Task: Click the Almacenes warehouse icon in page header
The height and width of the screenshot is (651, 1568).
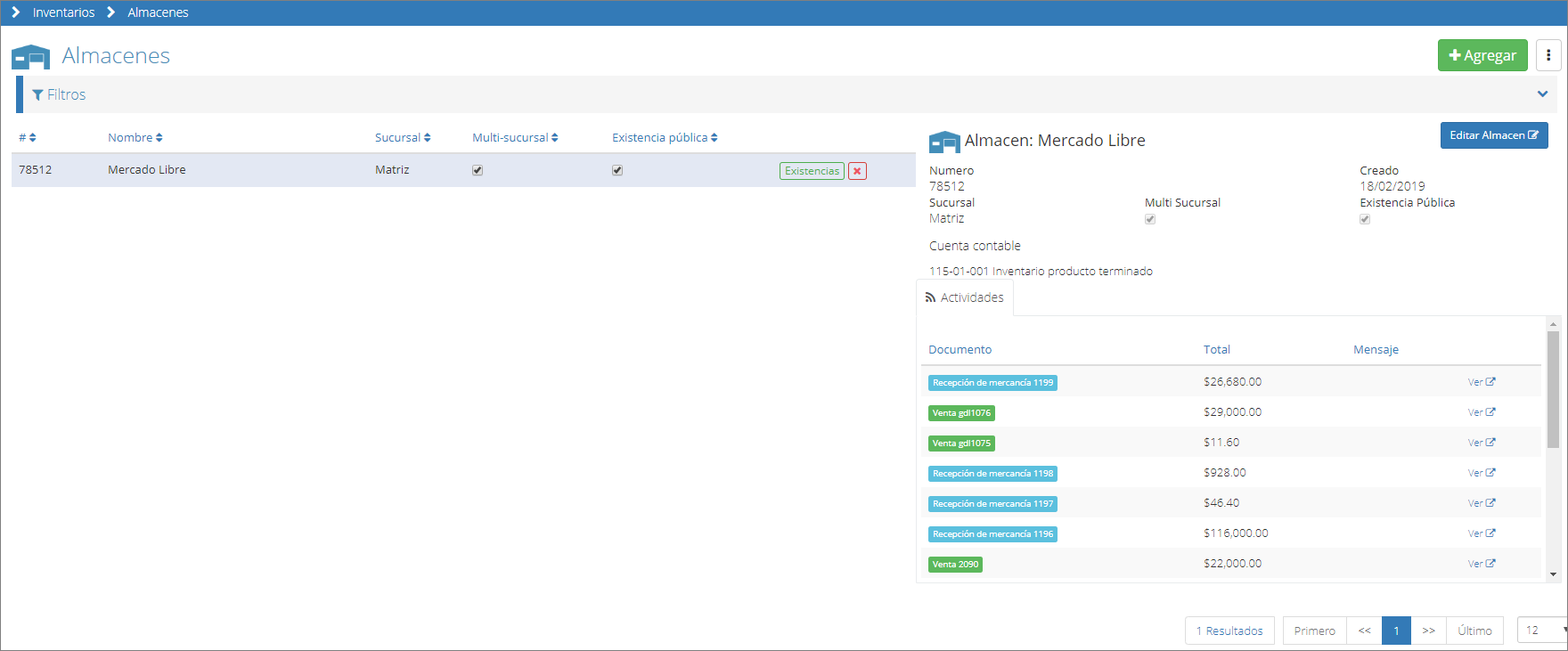Action: pos(30,57)
